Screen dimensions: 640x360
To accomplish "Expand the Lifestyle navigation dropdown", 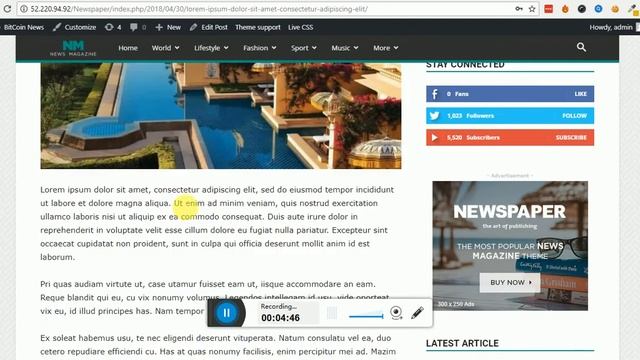I will [x=211, y=48].
